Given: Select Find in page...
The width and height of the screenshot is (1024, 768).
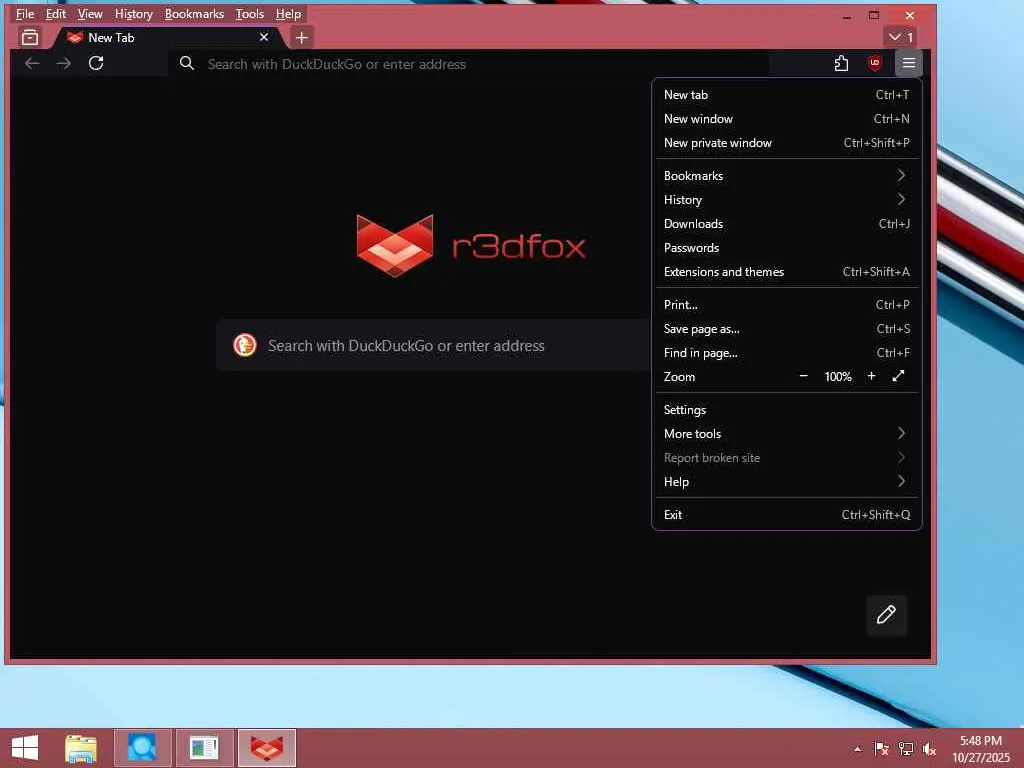Looking at the screenshot, I should pyautogui.click(x=786, y=353).
